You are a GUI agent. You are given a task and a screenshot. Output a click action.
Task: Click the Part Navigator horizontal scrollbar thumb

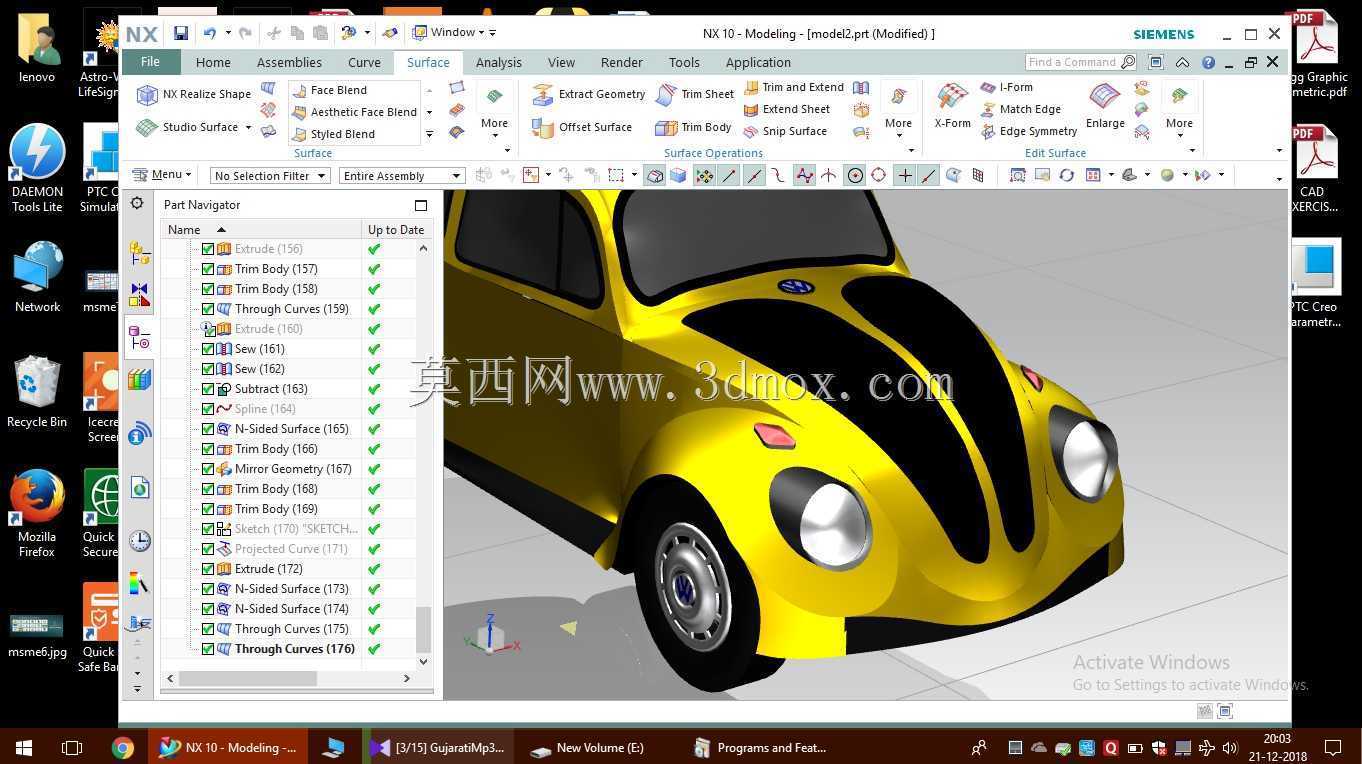[x=247, y=679]
